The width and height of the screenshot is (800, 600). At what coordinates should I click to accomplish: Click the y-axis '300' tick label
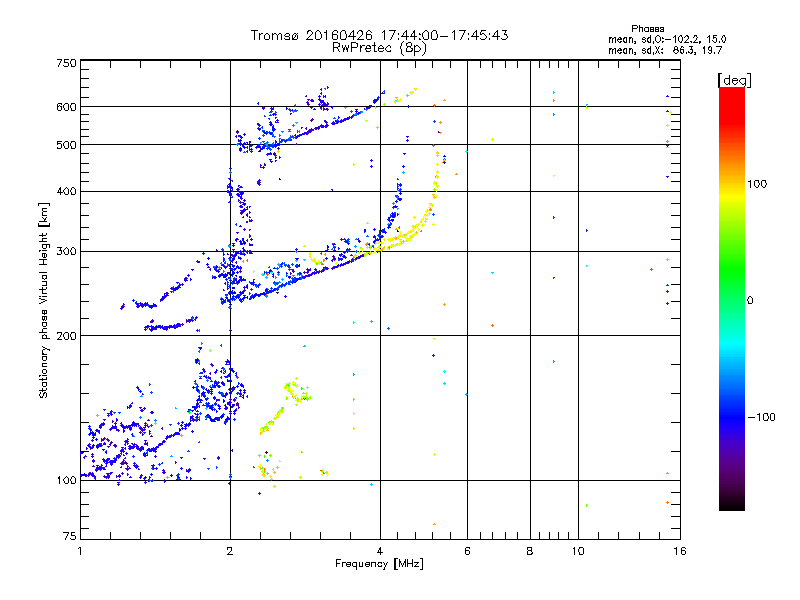pyautogui.click(x=66, y=252)
